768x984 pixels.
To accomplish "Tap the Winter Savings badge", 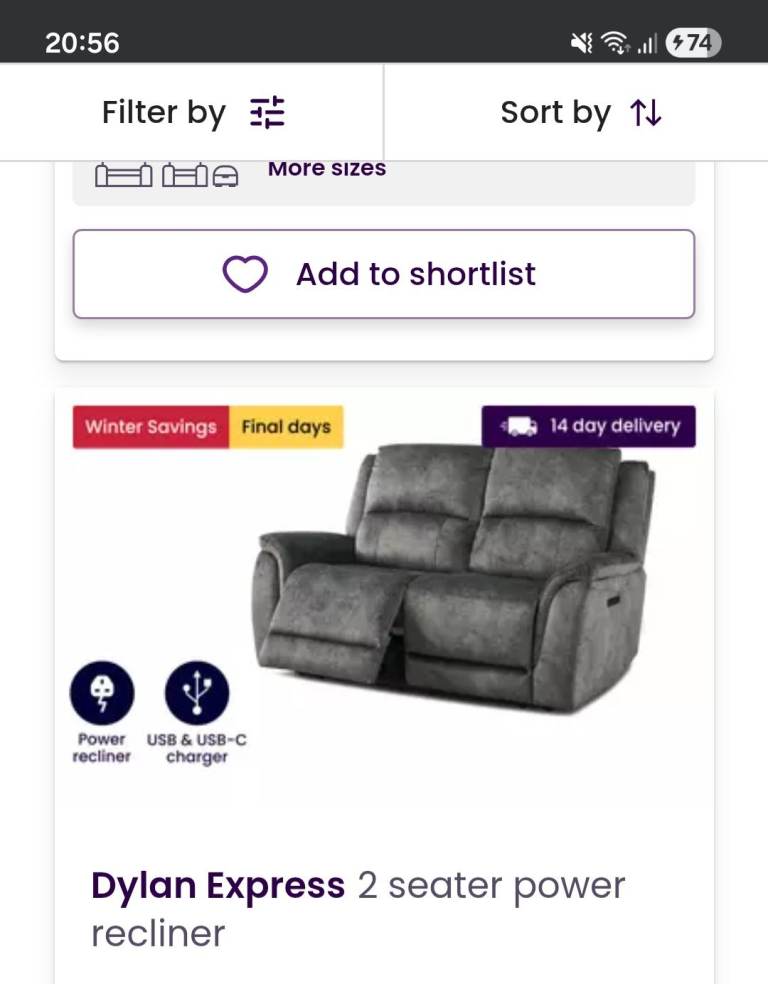I will (151, 427).
